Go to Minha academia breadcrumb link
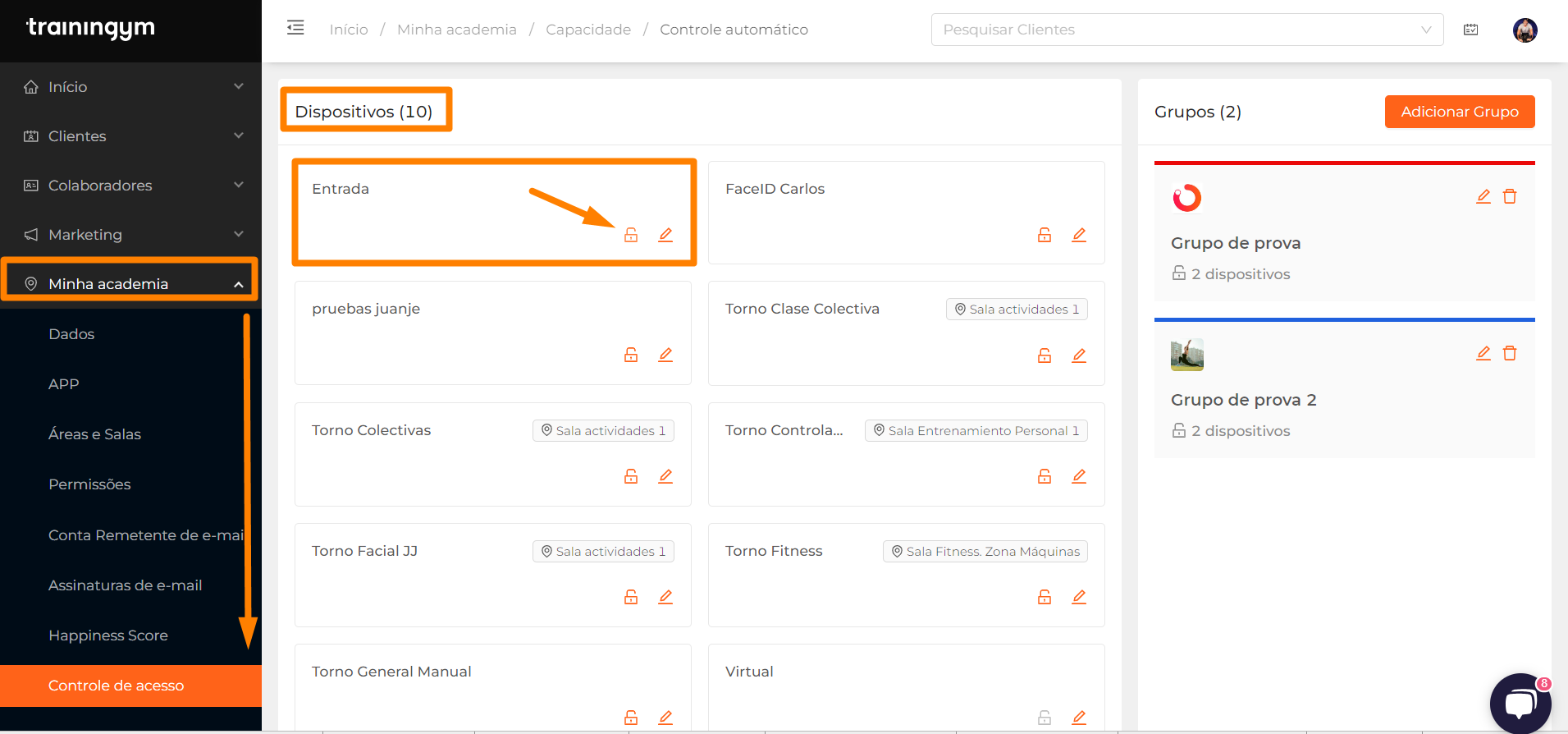 (x=457, y=30)
